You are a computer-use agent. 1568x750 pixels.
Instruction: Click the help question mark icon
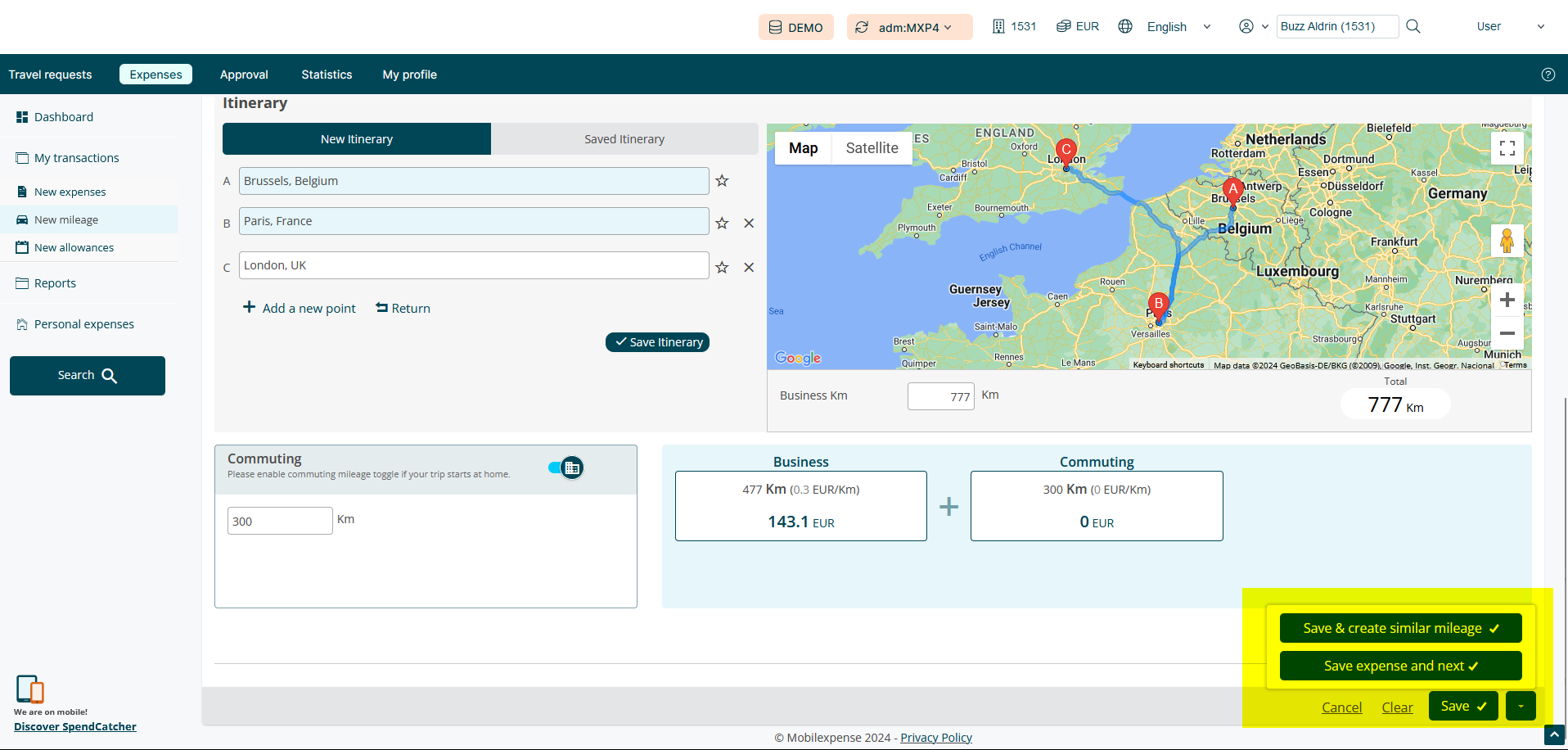[1548, 75]
